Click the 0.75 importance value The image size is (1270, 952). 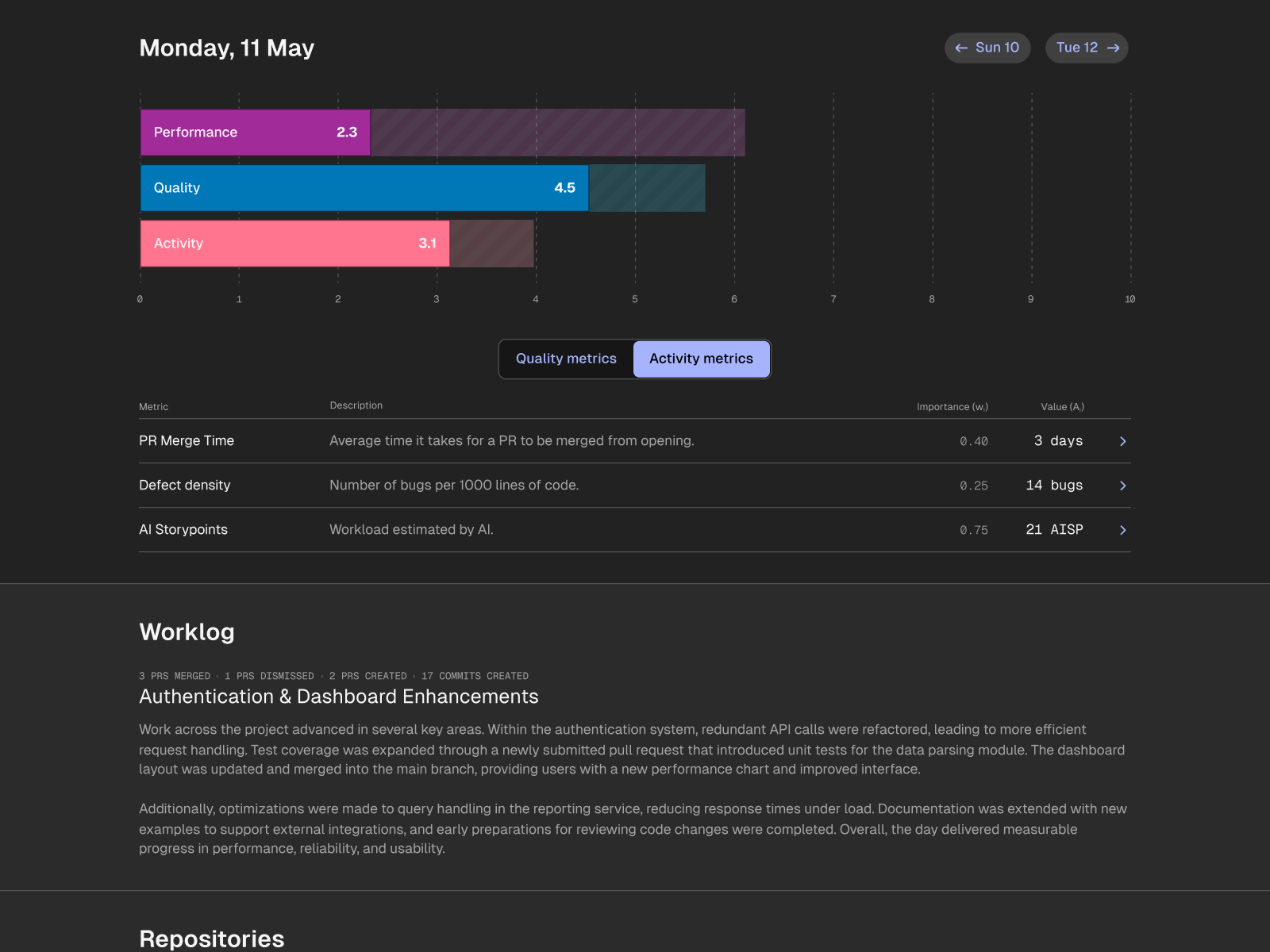[x=974, y=530]
